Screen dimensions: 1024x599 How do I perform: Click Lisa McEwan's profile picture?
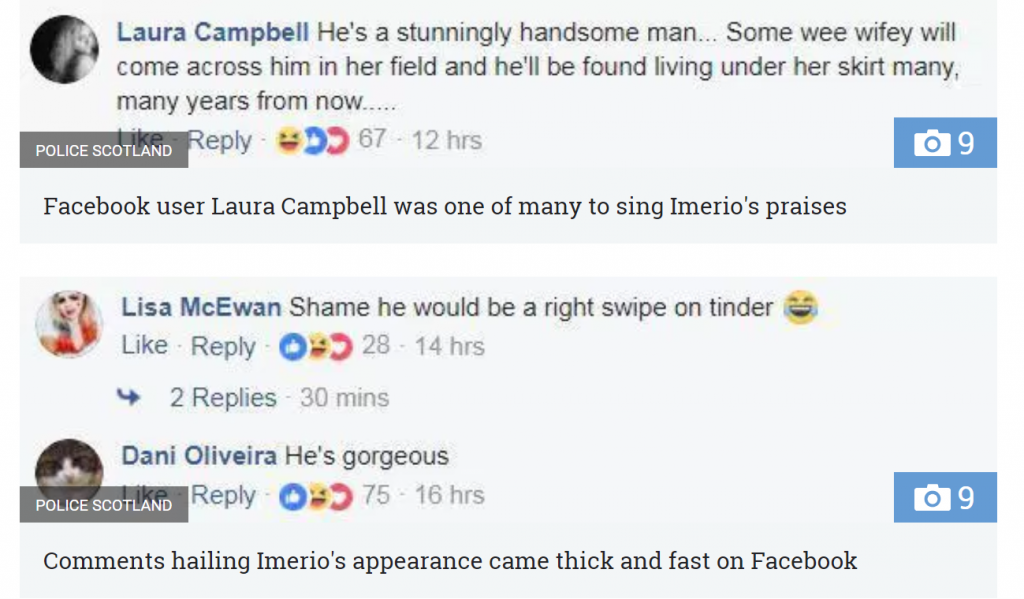click(69, 324)
